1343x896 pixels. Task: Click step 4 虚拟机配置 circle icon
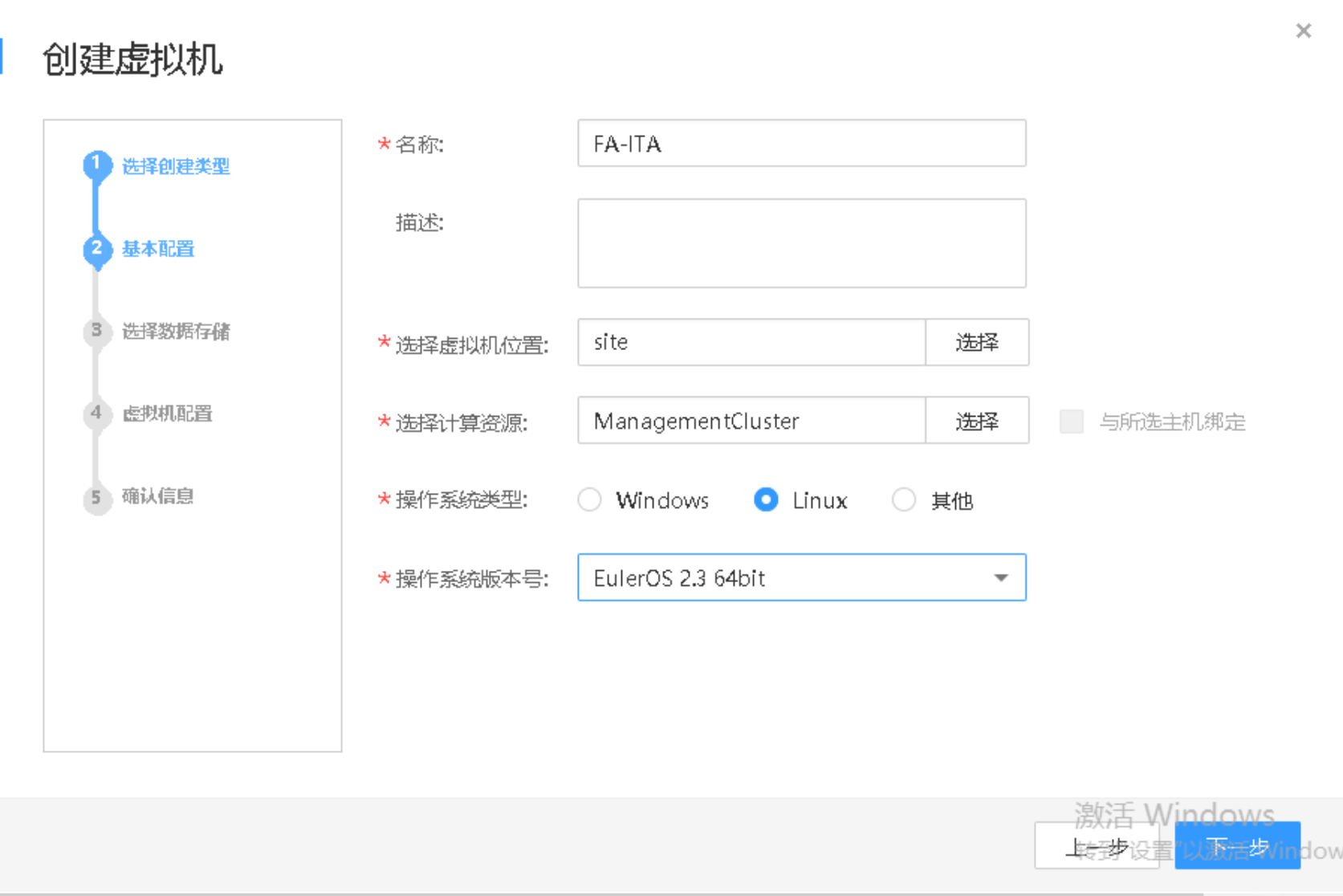(97, 414)
